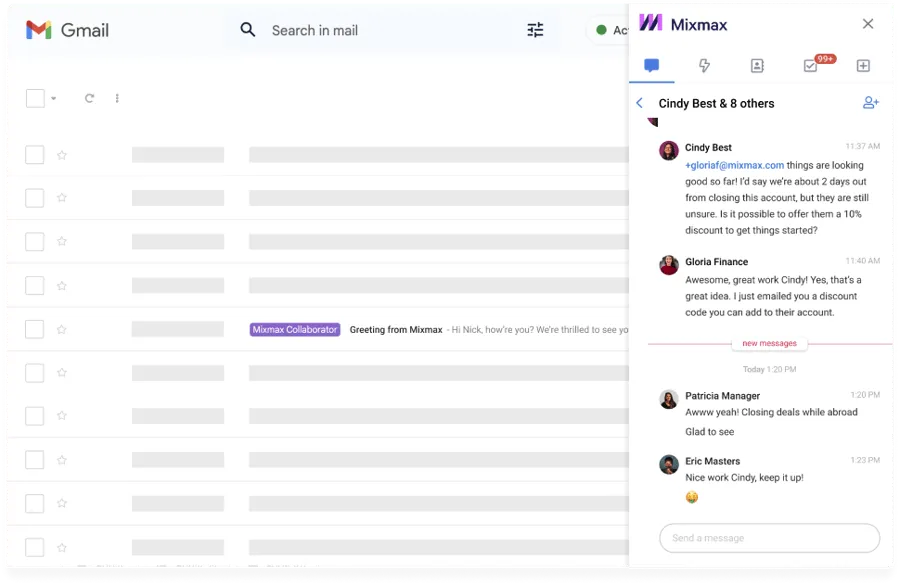Click Patricia Manager's avatar

coord(669,399)
